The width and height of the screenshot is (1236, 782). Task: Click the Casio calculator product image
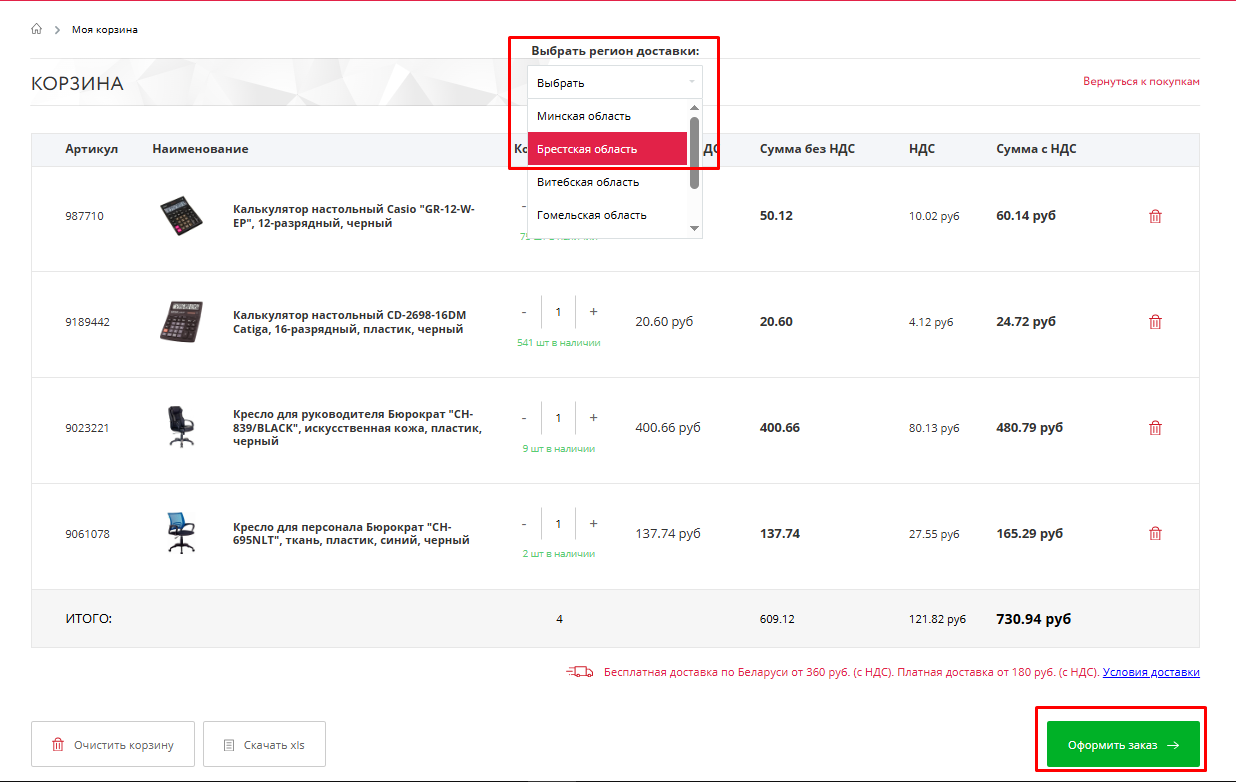pyautogui.click(x=181, y=216)
